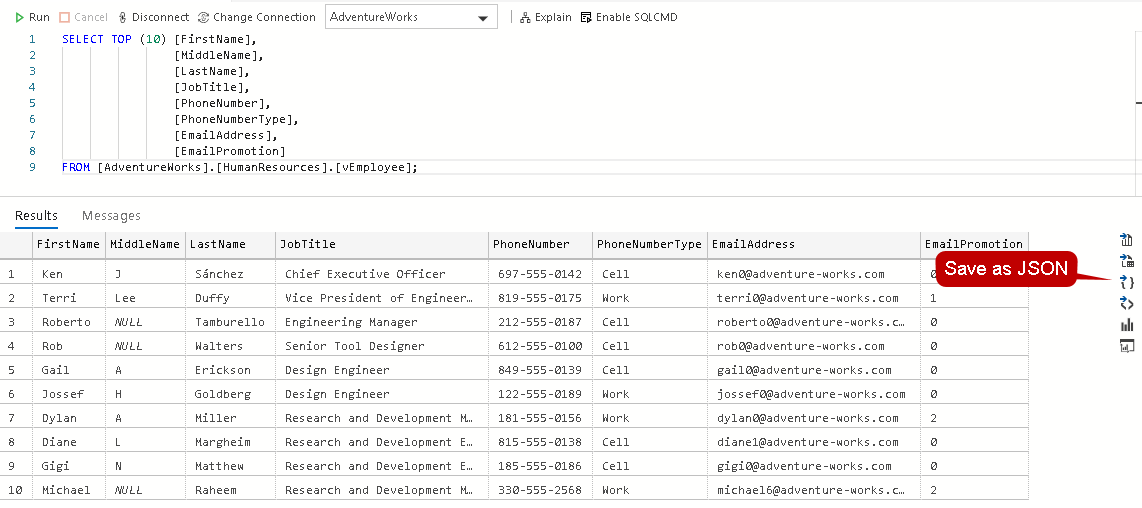
Task: Save query results as JSON
Action: point(1127,282)
